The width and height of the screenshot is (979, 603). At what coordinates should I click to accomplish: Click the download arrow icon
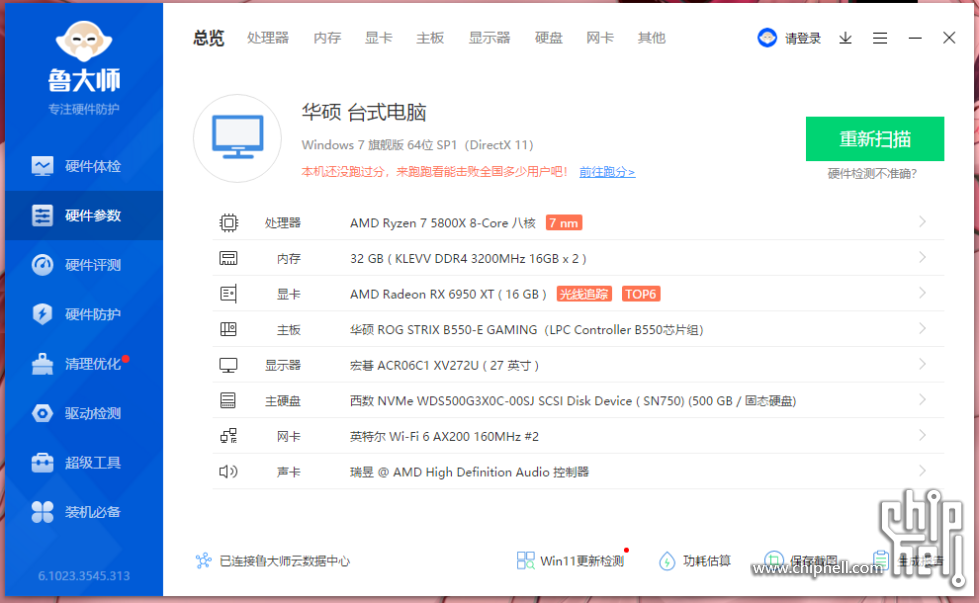(845, 39)
